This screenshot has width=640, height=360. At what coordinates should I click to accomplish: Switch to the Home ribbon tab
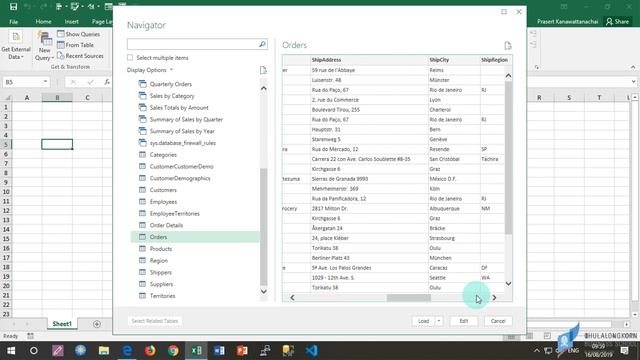tap(43, 21)
